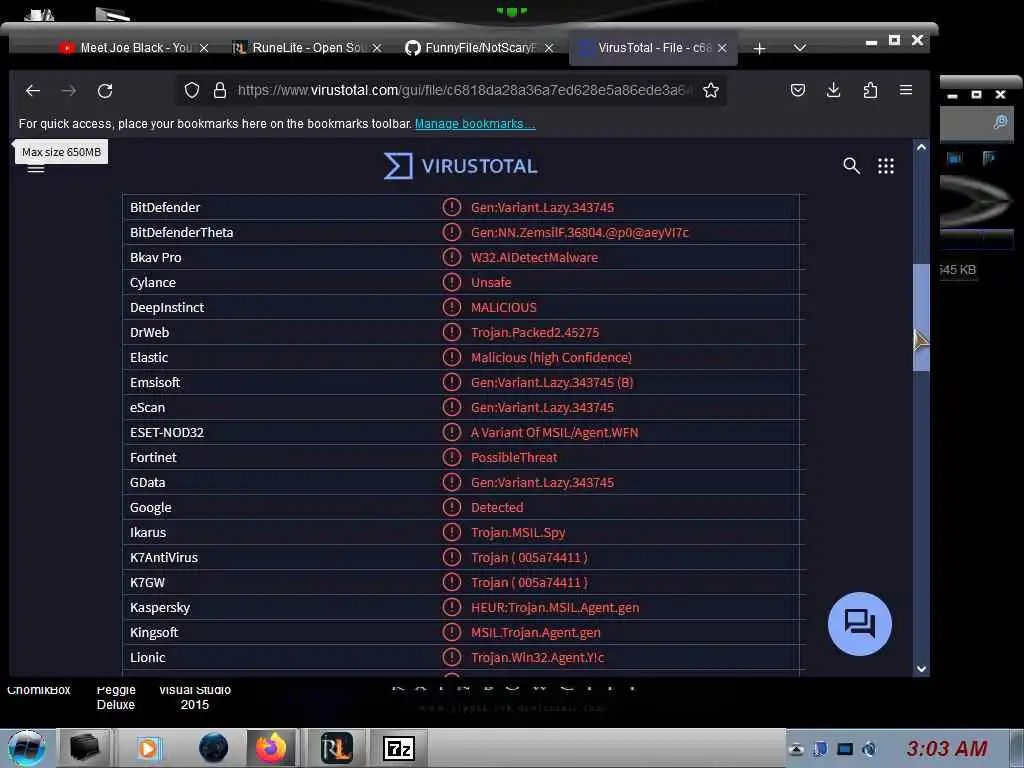View site security padlock info
The width and height of the screenshot is (1024, 768).
click(x=220, y=90)
